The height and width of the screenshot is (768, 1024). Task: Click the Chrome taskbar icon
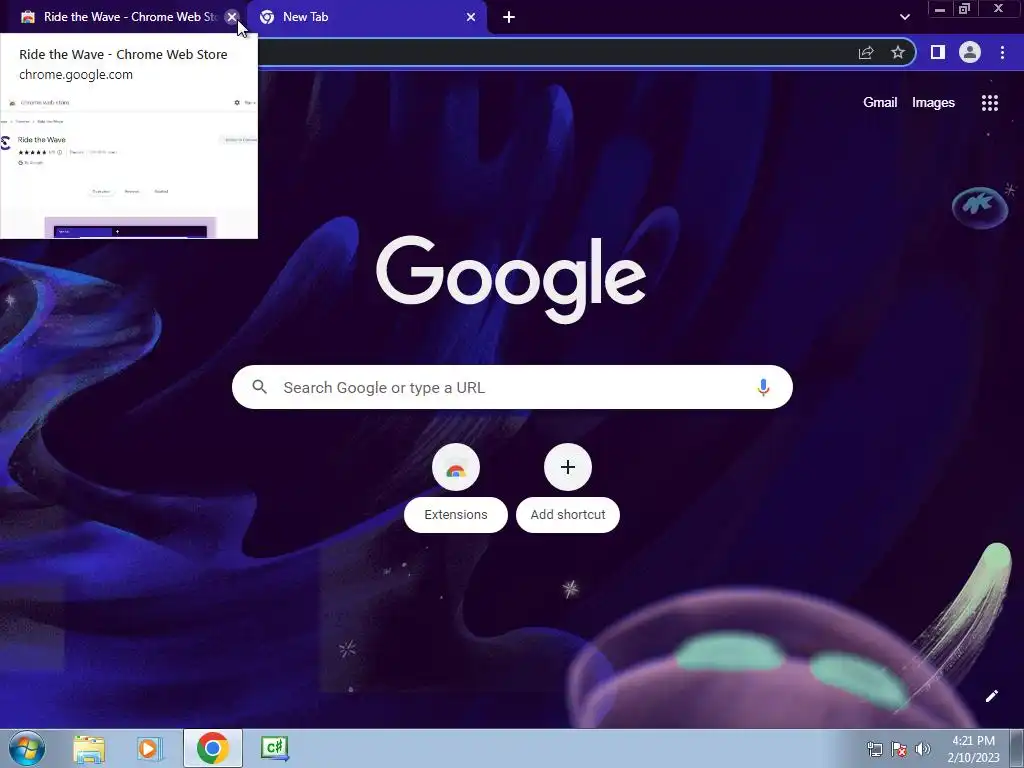tap(212, 748)
